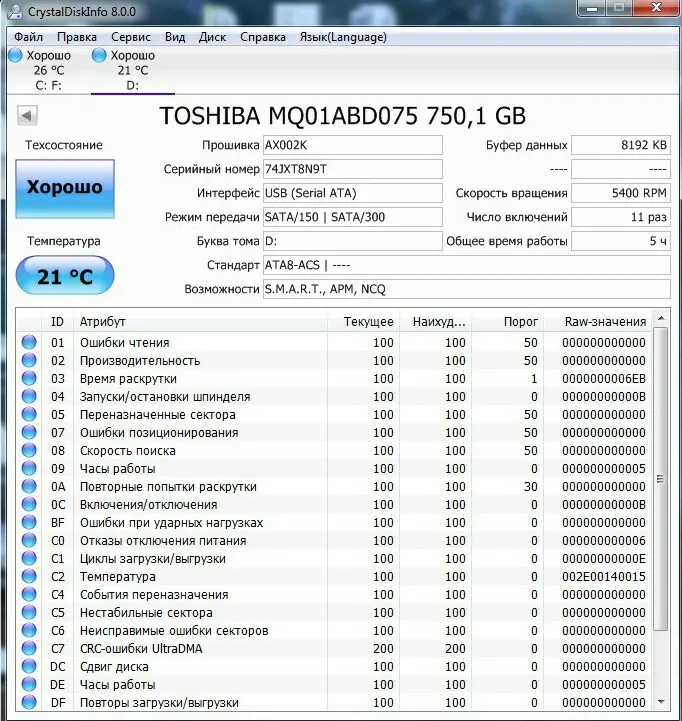Click the Порог column header

508,321
